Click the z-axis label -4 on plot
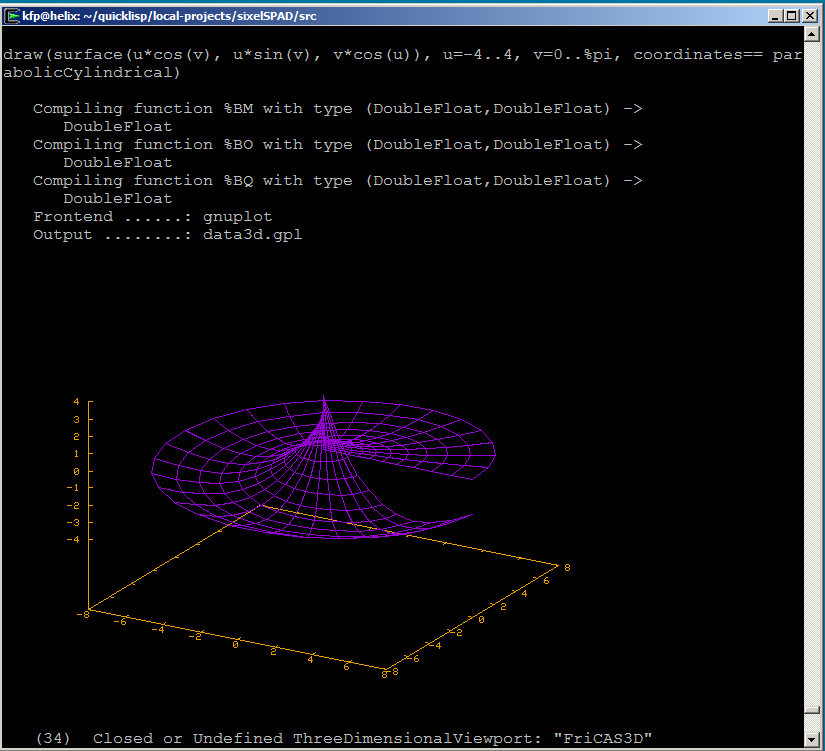This screenshot has height=751, width=825. pyautogui.click(x=73, y=539)
